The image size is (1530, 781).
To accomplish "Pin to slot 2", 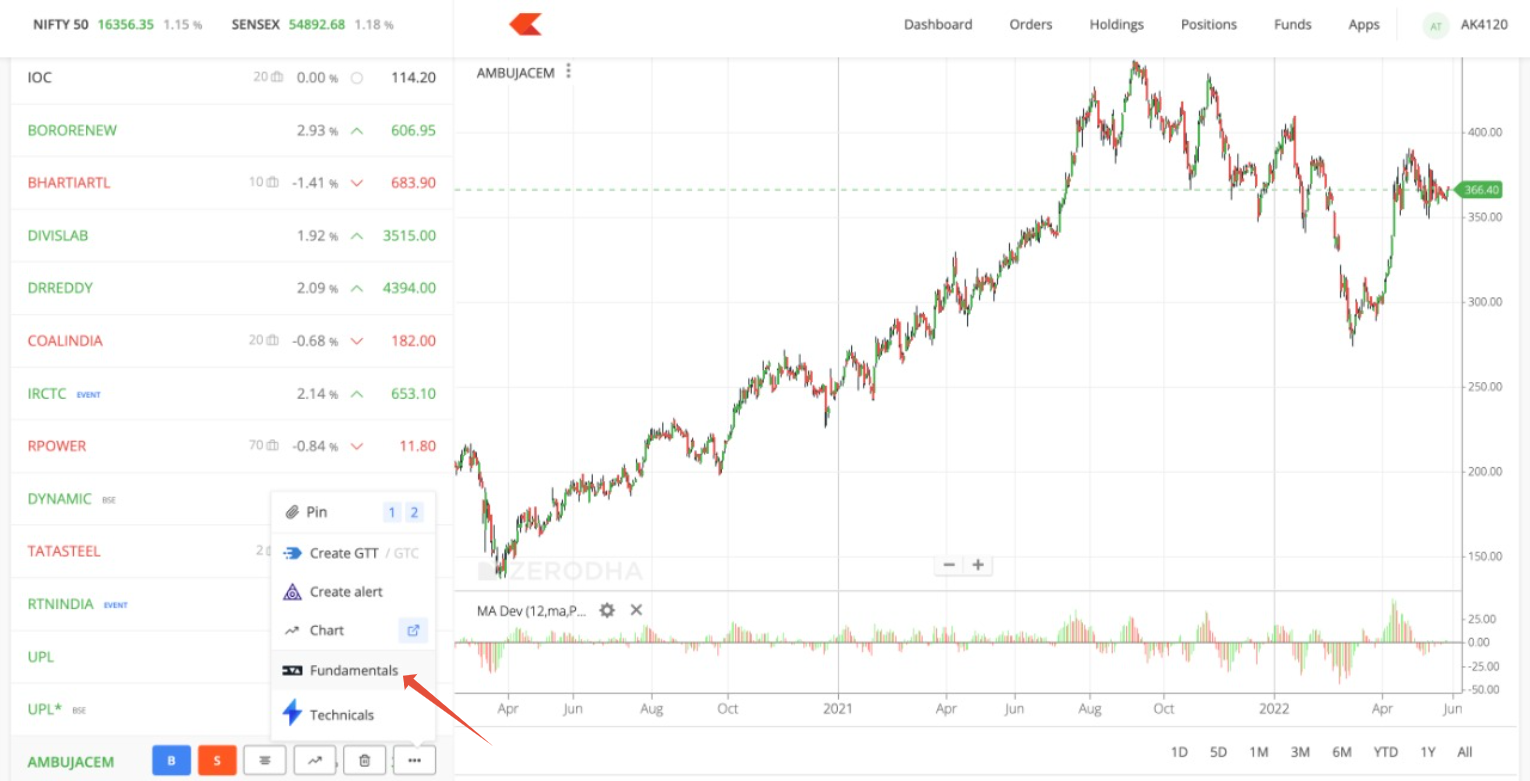I will click(x=414, y=512).
